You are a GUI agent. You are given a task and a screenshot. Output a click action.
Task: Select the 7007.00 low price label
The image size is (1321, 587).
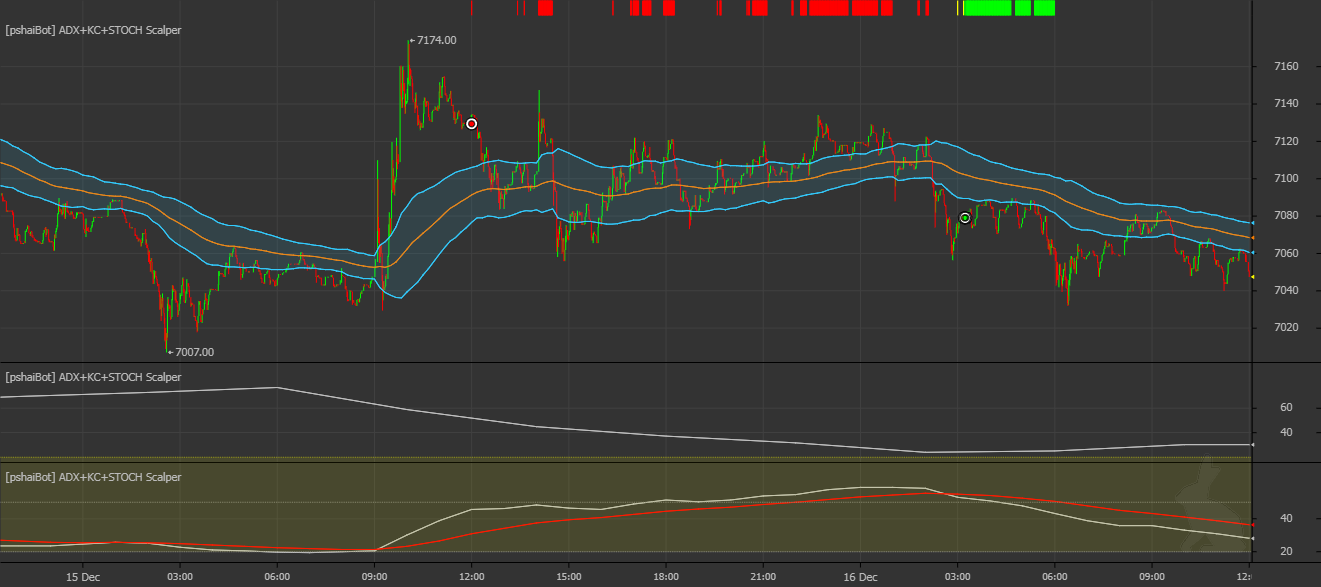pyautogui.click(x=194, y=352)
